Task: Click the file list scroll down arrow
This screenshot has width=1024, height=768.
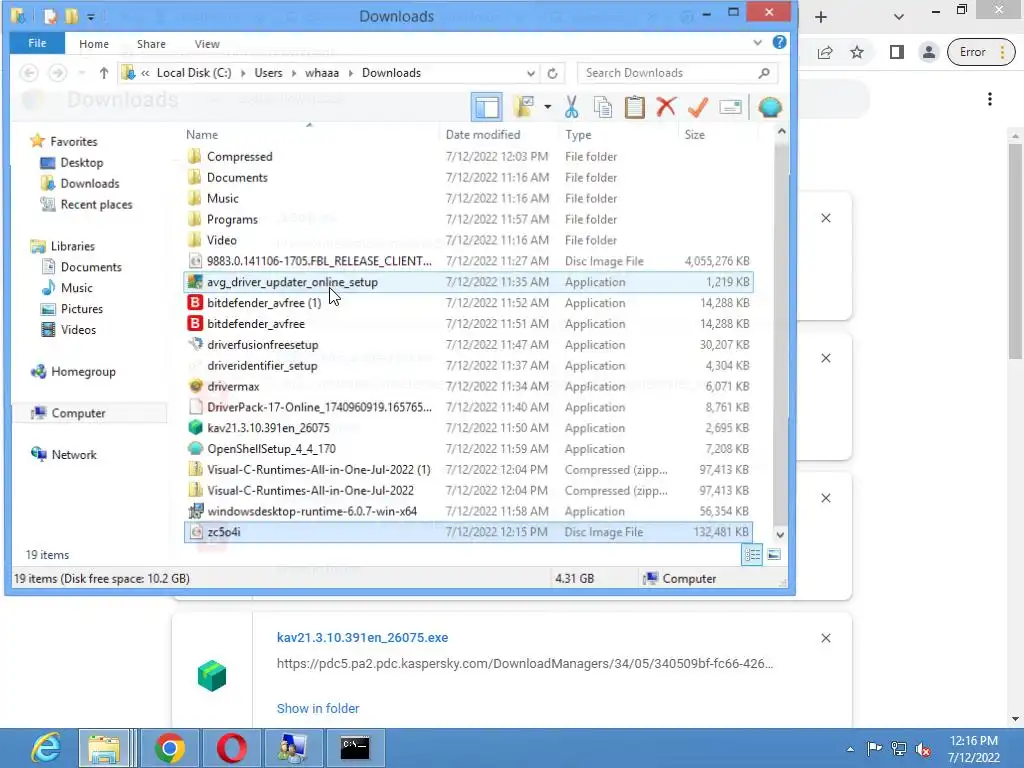Action: tap(780, 534)
